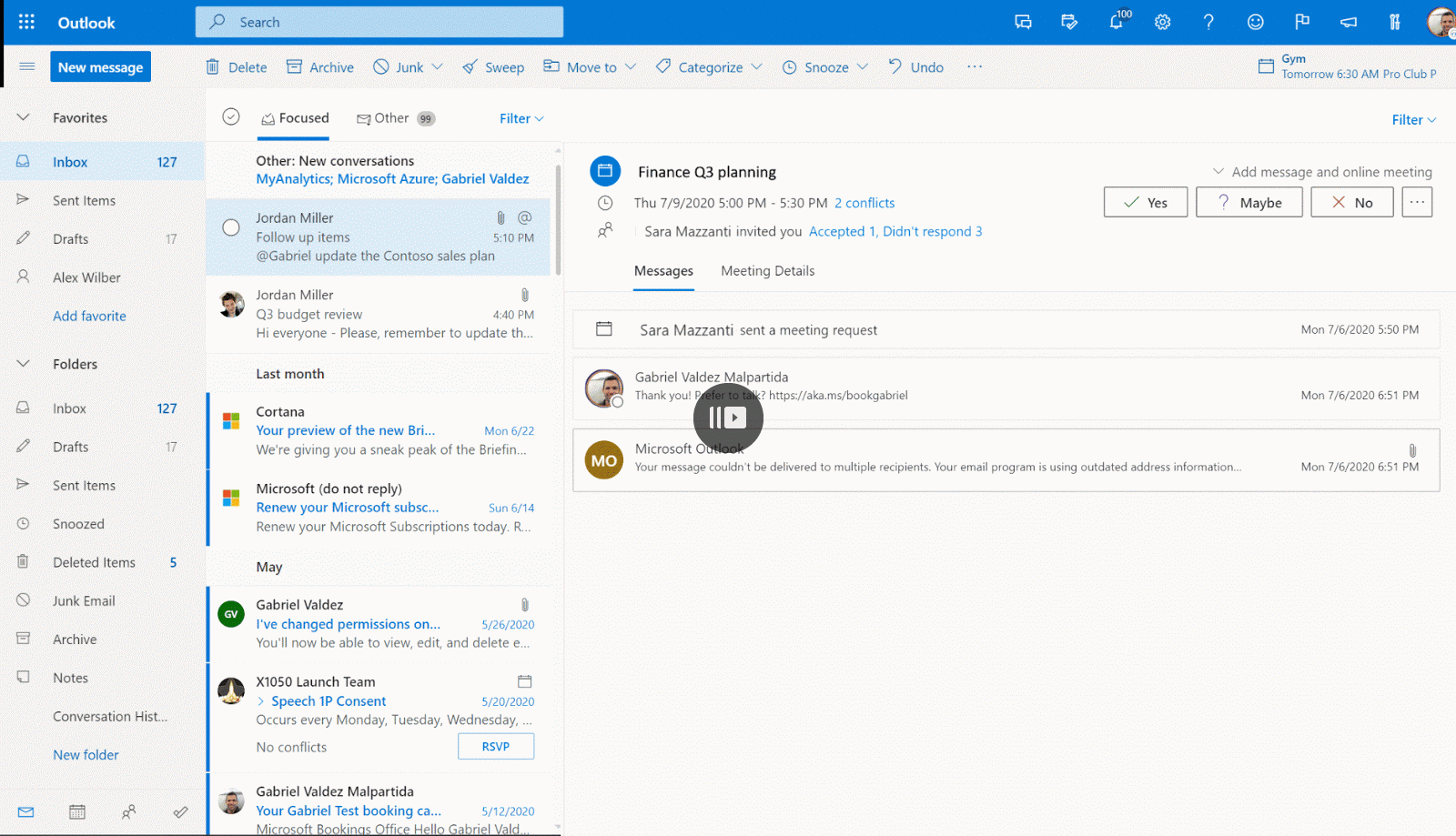Open Sara Mazzanti meeting request row
This screenshot has height=836, width=1456.
click(x=1006, y=329)
